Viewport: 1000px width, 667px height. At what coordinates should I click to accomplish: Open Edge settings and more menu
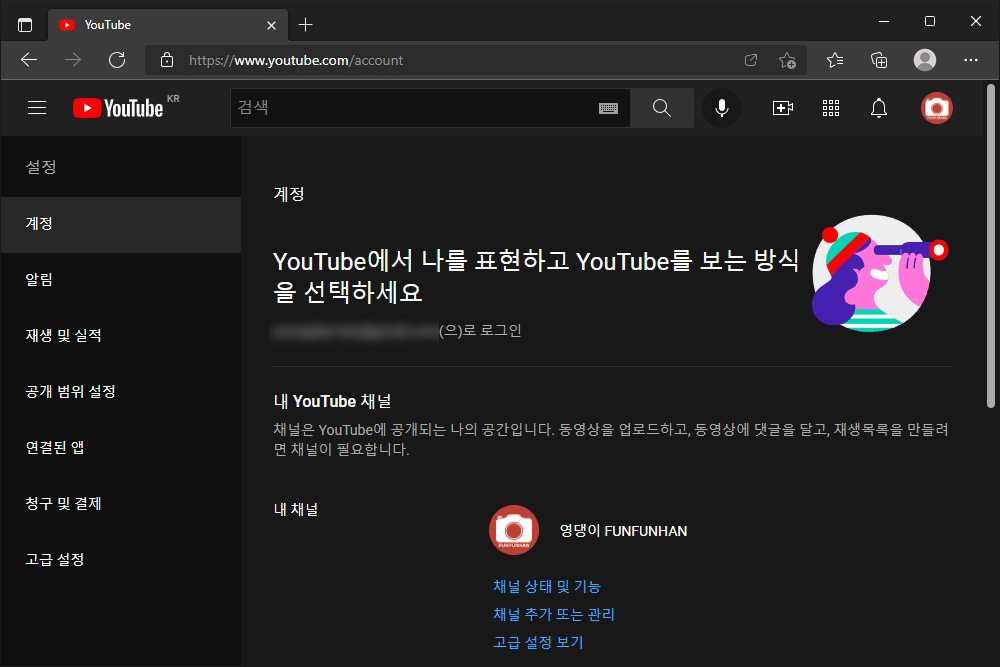[971, 60]
